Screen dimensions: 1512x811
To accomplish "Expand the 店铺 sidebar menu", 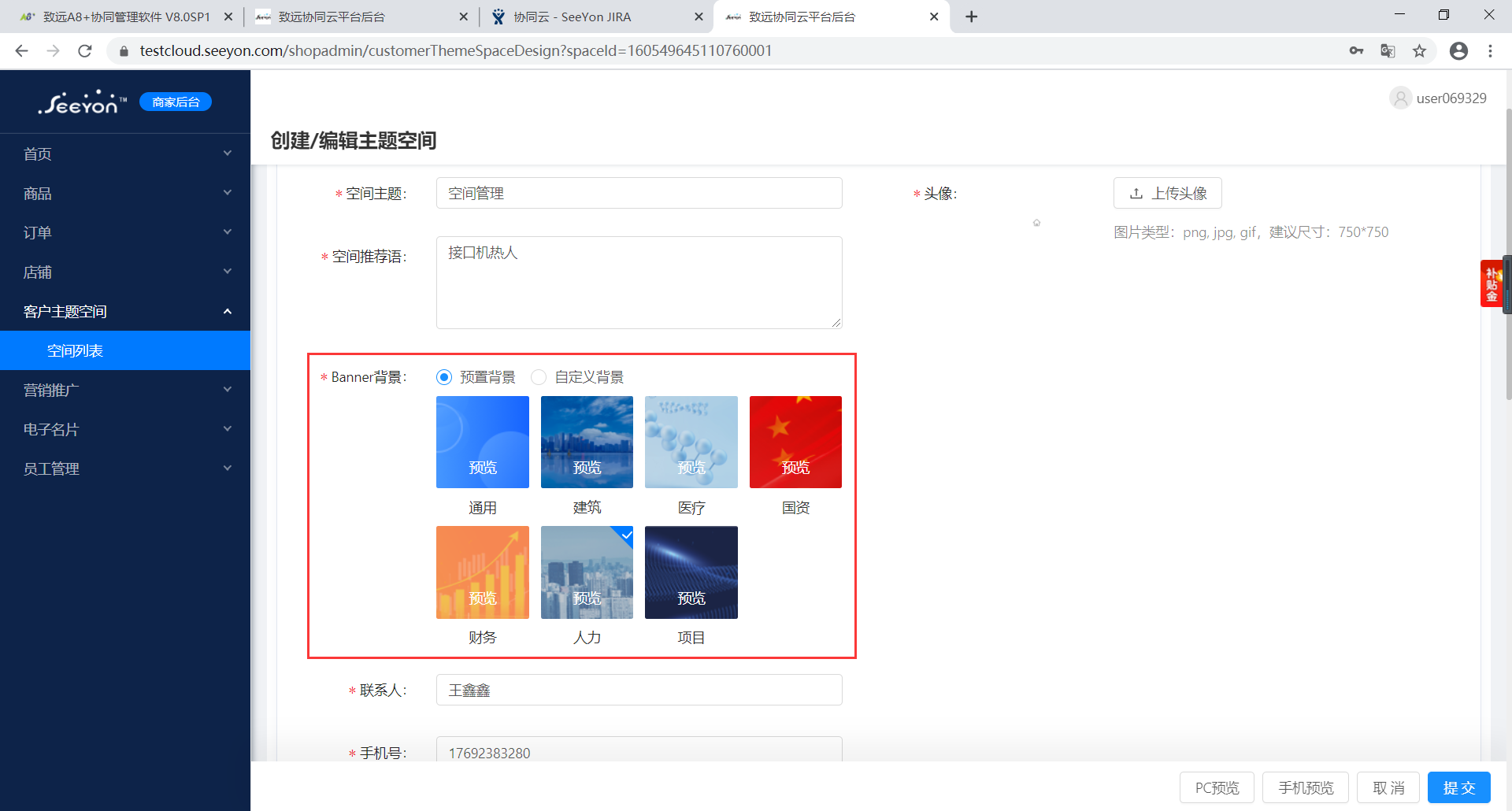I will 125,272.
